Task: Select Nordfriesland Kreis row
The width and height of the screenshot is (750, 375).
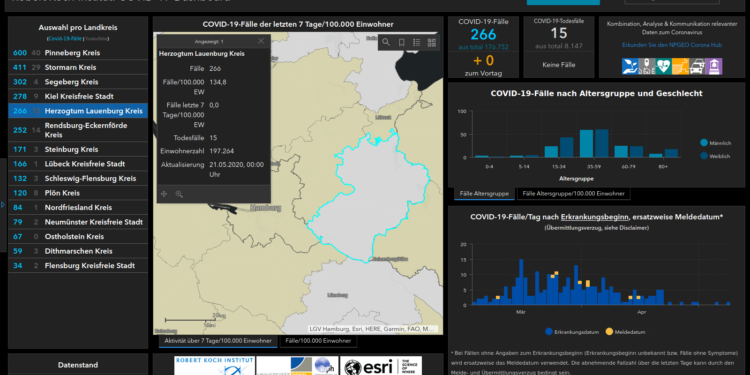Action: (x=78, y=208)
